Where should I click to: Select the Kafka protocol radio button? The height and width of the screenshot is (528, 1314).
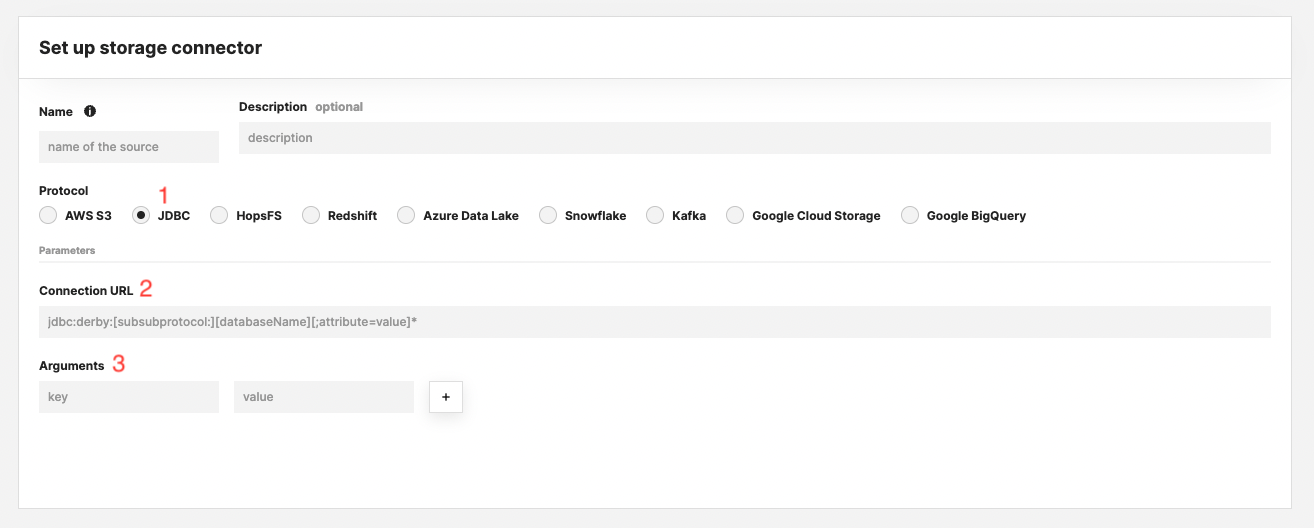pos(655,215)
